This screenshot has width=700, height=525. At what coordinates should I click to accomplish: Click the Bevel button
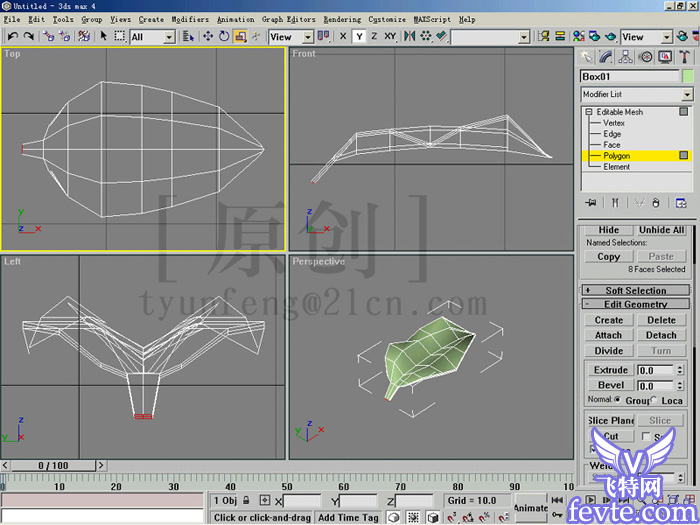[x=610, y=385]
